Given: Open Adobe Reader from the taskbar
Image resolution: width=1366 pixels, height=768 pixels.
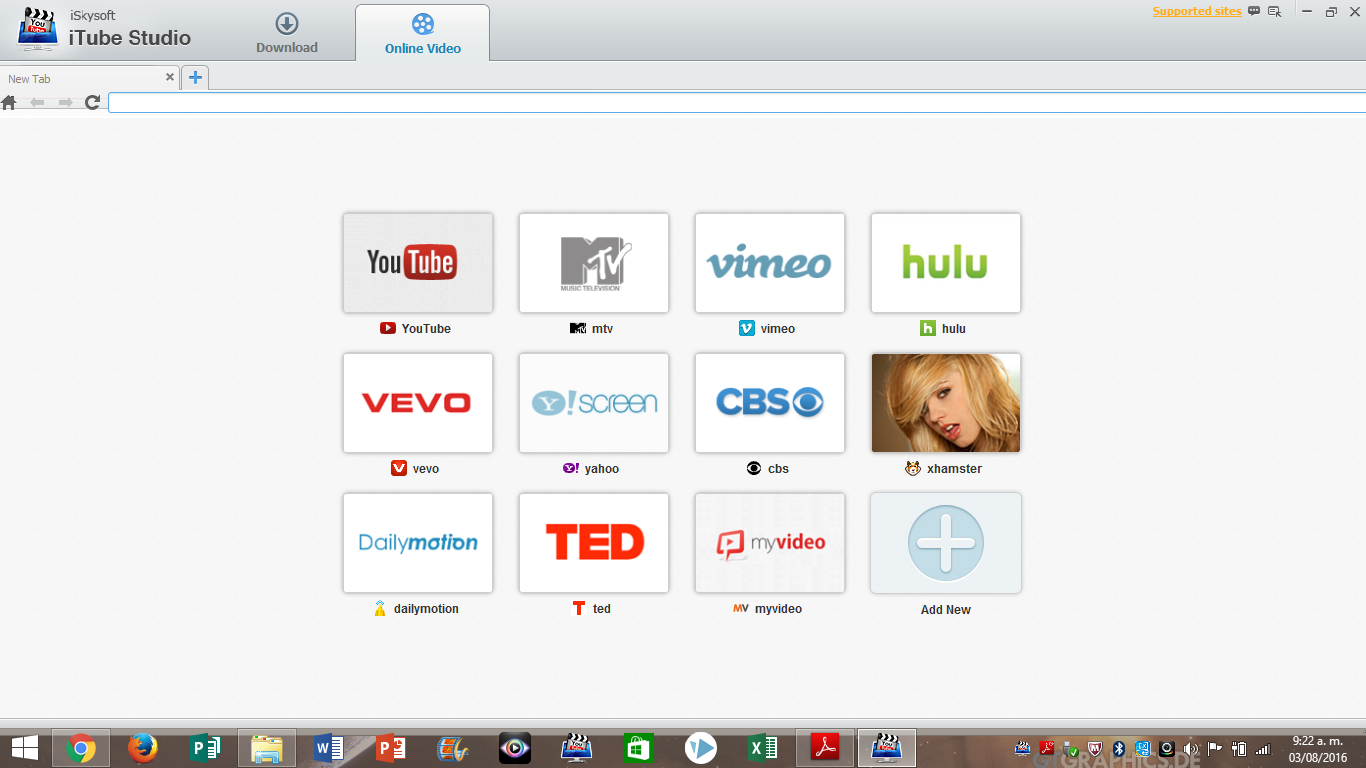Looking at the screenshot, I should [x=825, y=748].
